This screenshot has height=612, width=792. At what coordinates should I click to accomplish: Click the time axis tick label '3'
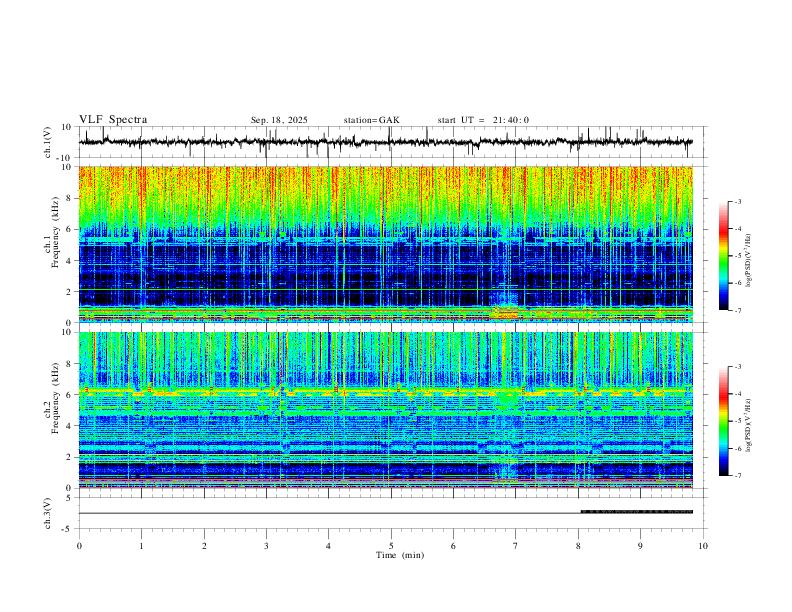click(266, 546)
